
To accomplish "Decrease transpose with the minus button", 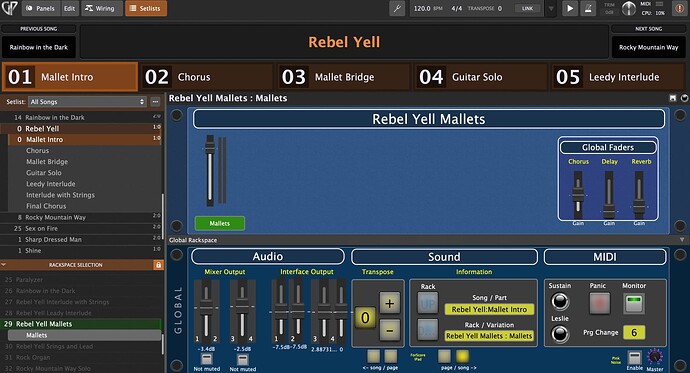I will click(389, 330).
